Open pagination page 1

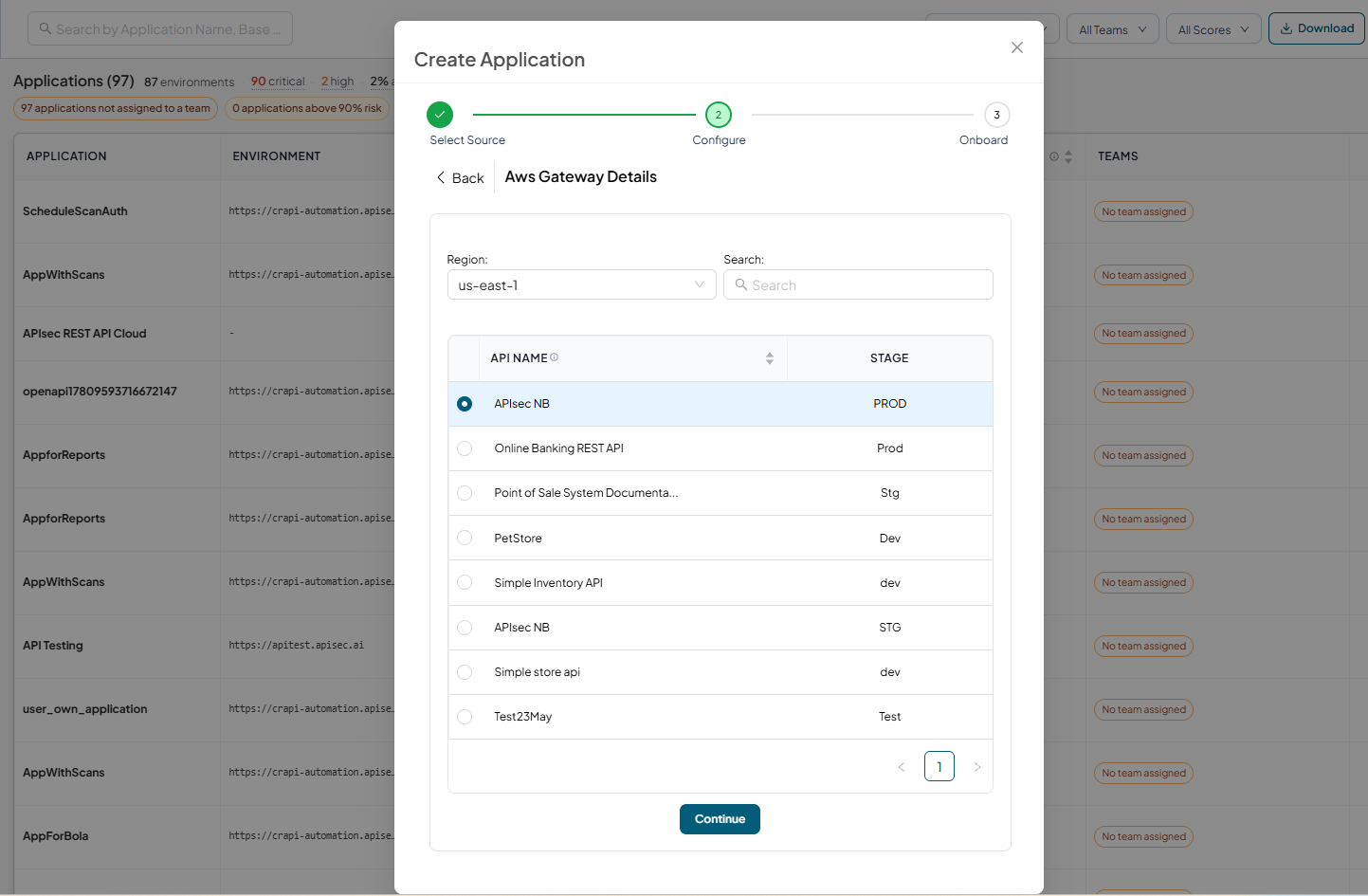939,766
